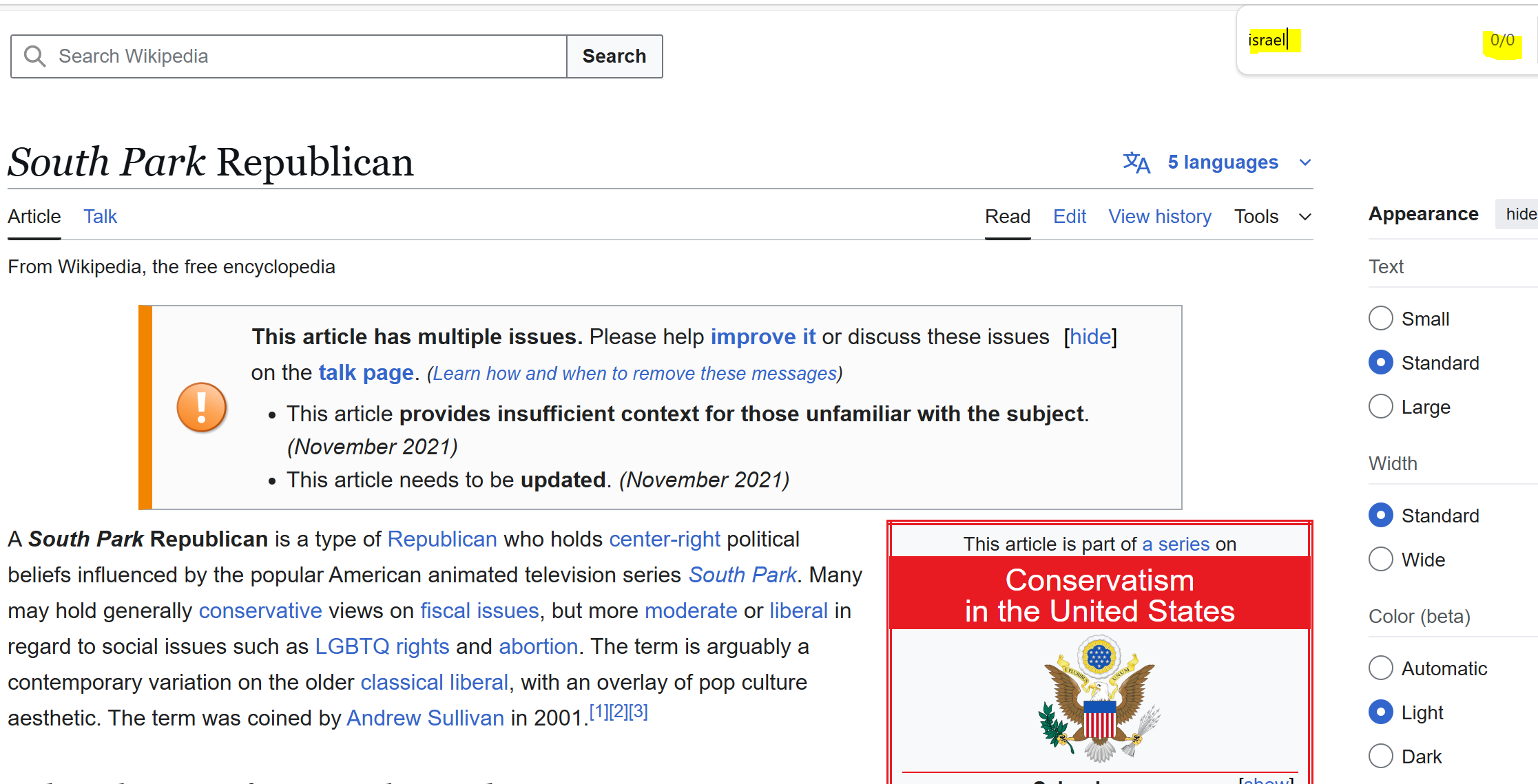Select the Light color radio
The width and height of the screenshot is (1538, 784).
(1380, 712)
